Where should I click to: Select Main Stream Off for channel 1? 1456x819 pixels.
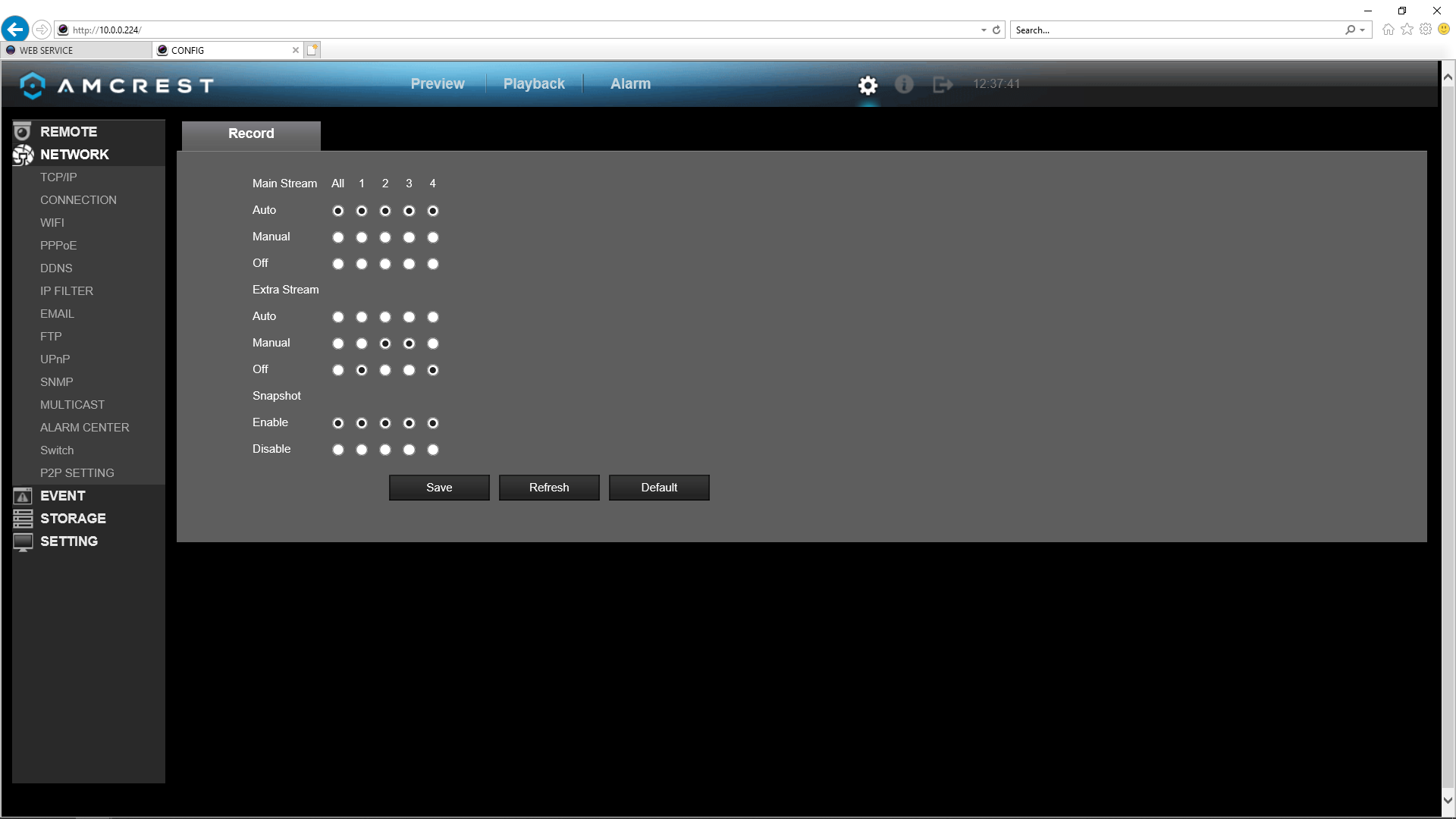click(362, 264)
